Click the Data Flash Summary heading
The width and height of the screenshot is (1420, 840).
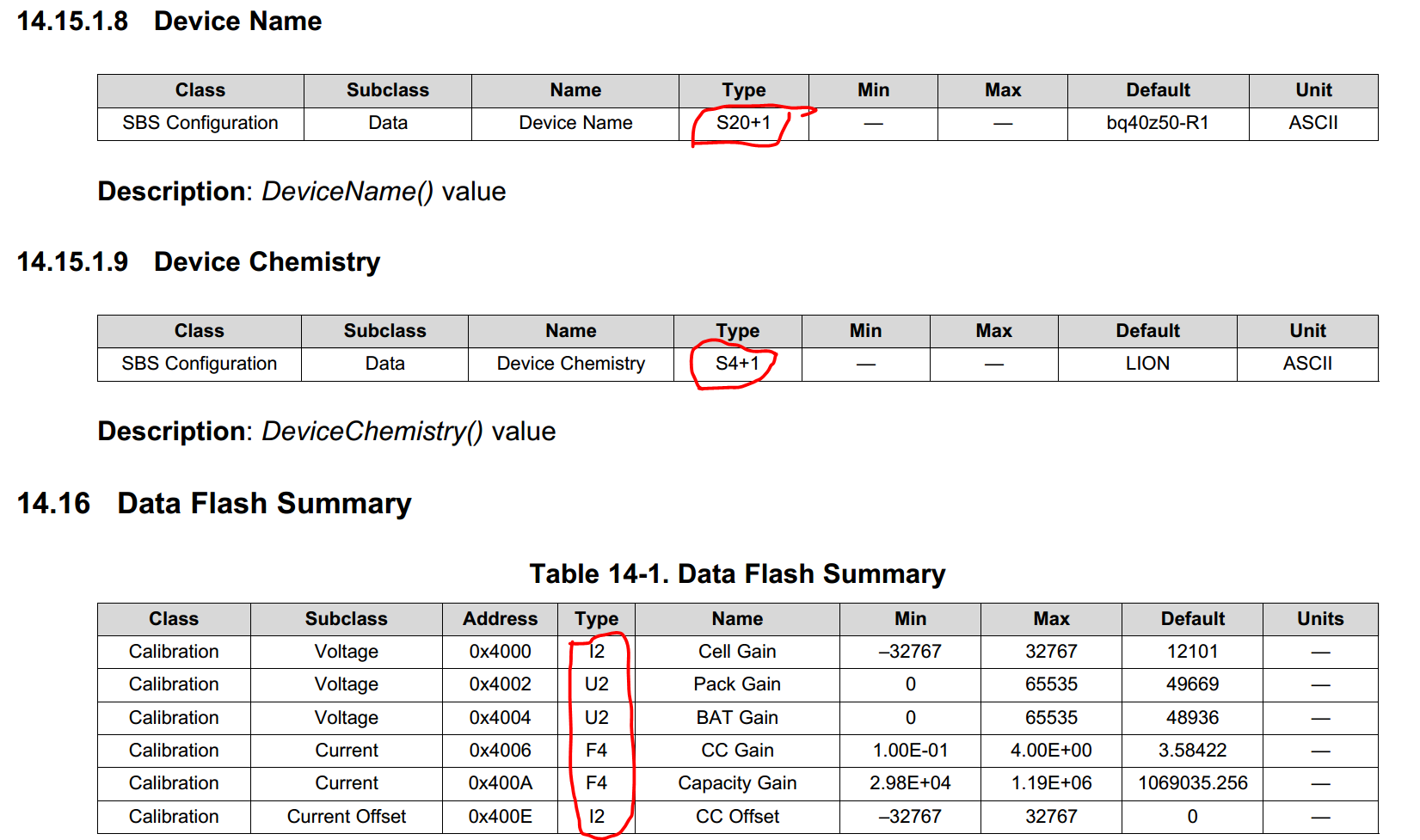pos(264,503)
